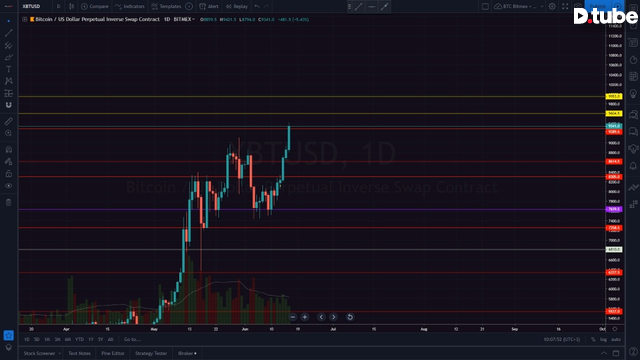Click the Alert button
The height and width of the screenshot is (360, 640).
click(x=209, y=6)
